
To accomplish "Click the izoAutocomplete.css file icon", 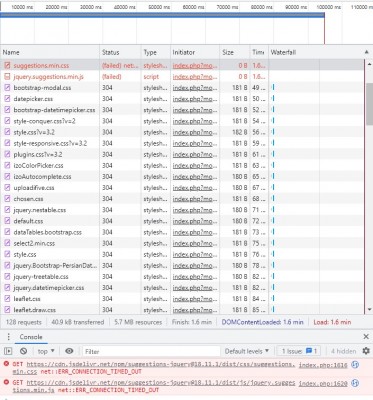I will point(7,177).
